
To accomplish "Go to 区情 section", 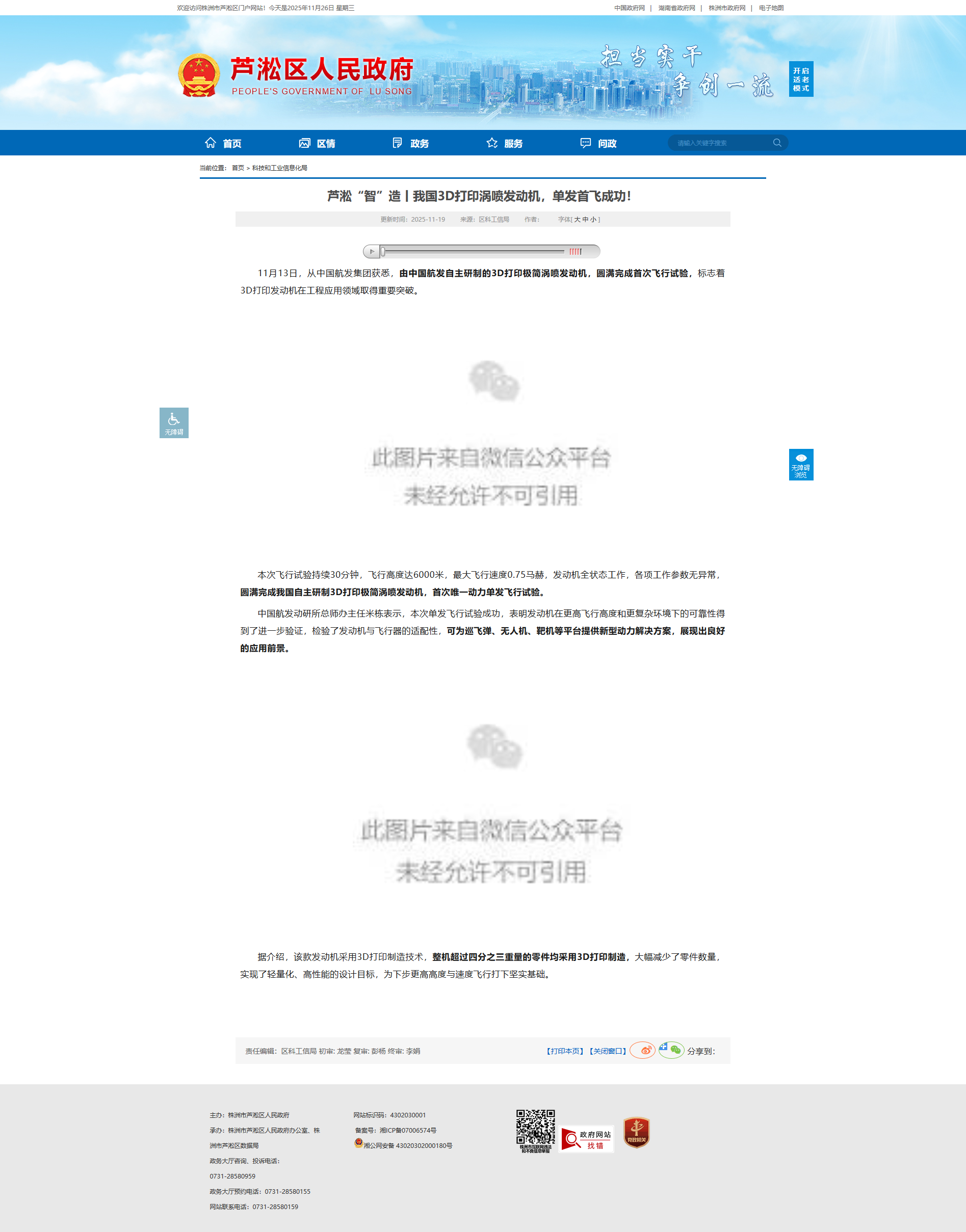I will click(x=317, y=144).
